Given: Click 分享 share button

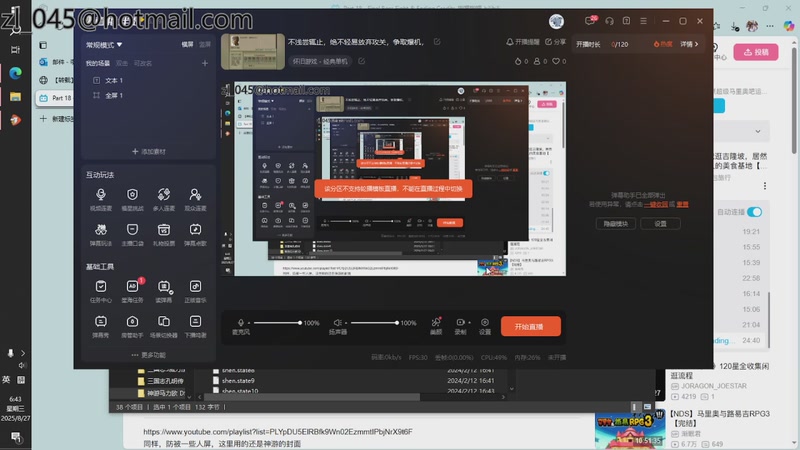Looking at the screenshot, I should click(x=555, y=42).
